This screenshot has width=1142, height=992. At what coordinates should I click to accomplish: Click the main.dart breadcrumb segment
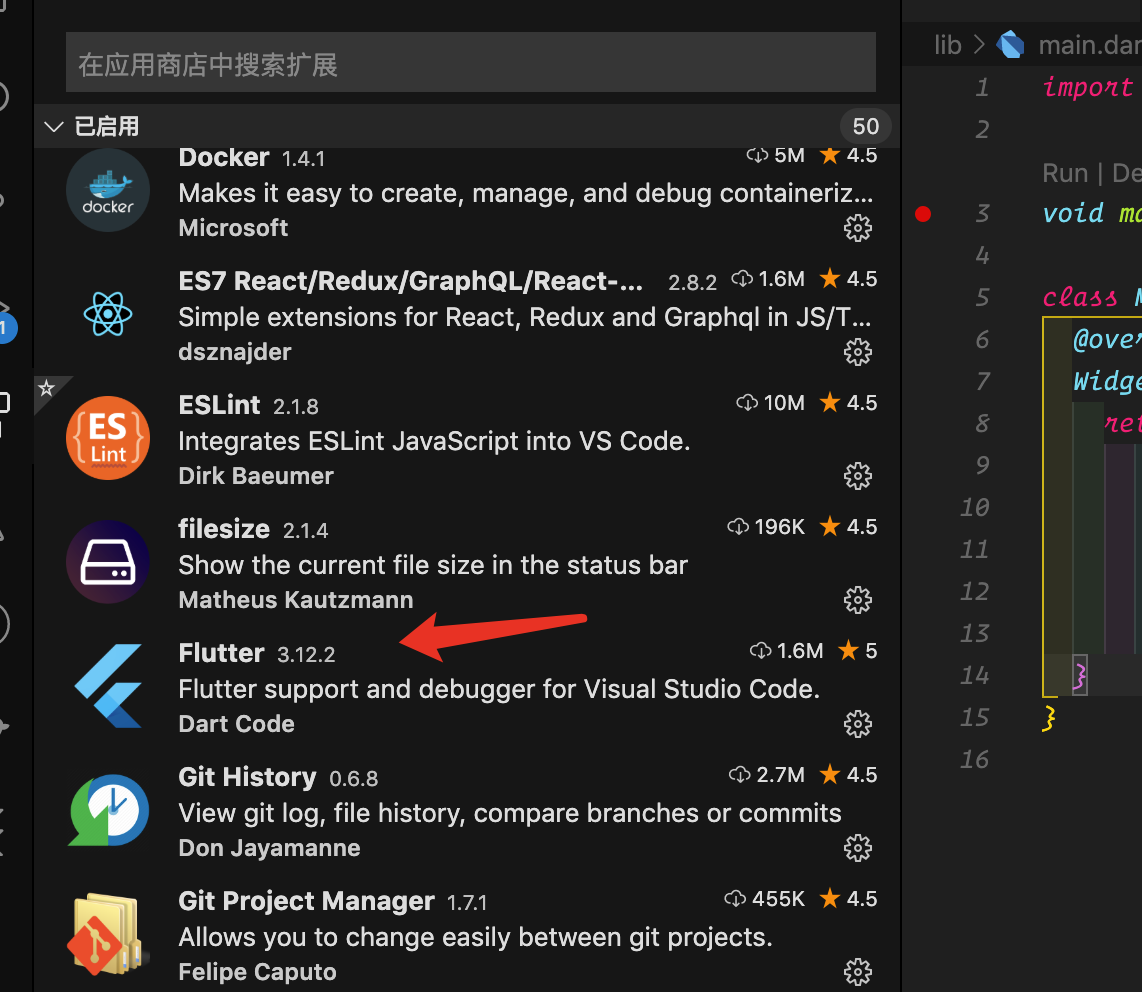click(x=1090, y=45)
